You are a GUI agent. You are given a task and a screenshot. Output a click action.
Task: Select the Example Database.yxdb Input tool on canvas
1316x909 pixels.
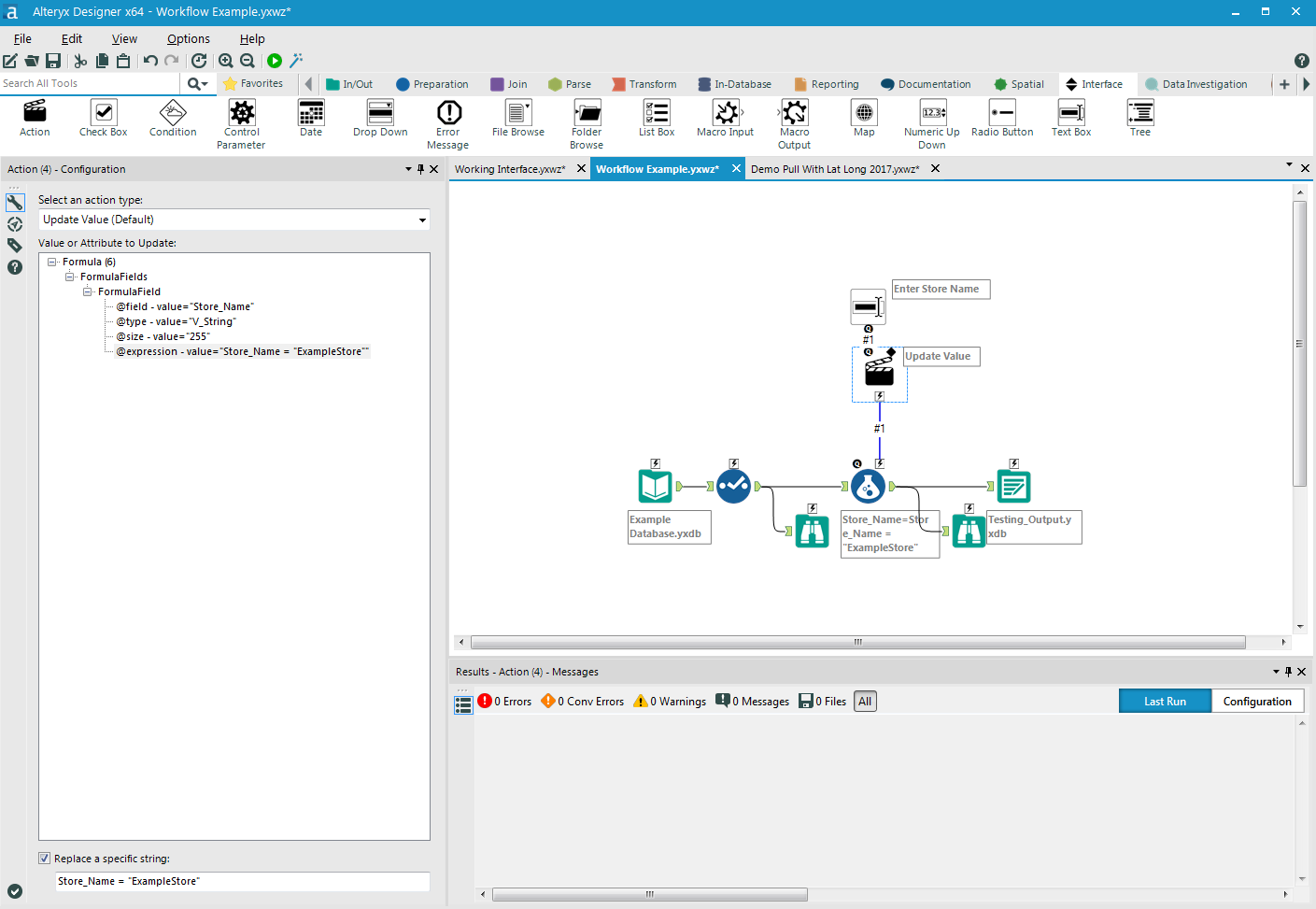[655, 486]
